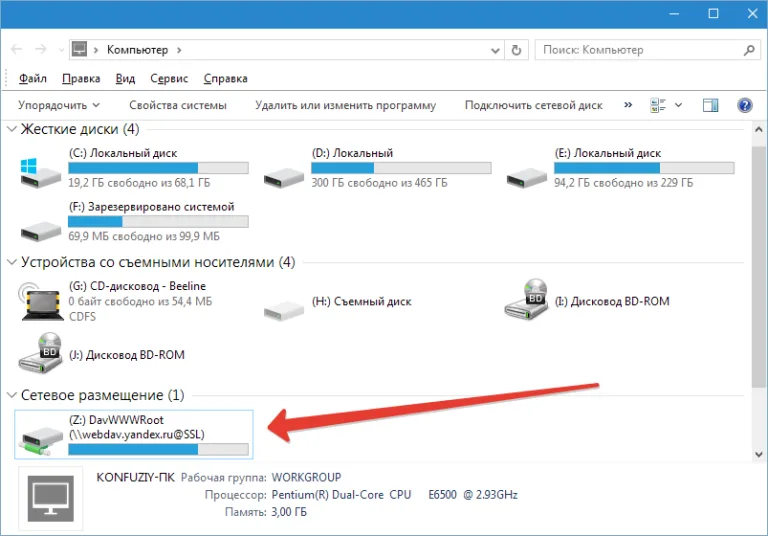
Task: Open the Z: DavWWWRoot network drive icon
Action: pyautogui.click(x=41, y=440)
